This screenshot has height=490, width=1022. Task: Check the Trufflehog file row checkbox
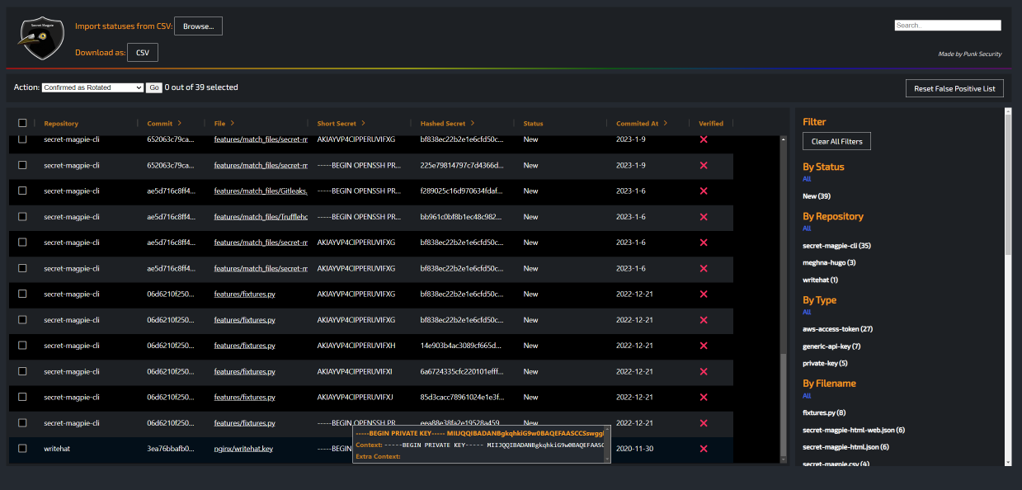tap(22, 217)
